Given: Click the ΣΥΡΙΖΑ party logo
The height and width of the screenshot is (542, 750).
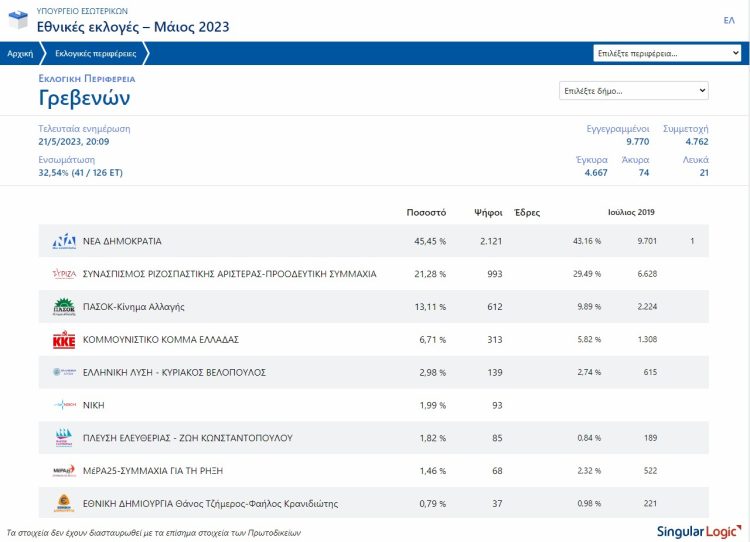Looking at the screenshot, I should (x=64, y=274).
